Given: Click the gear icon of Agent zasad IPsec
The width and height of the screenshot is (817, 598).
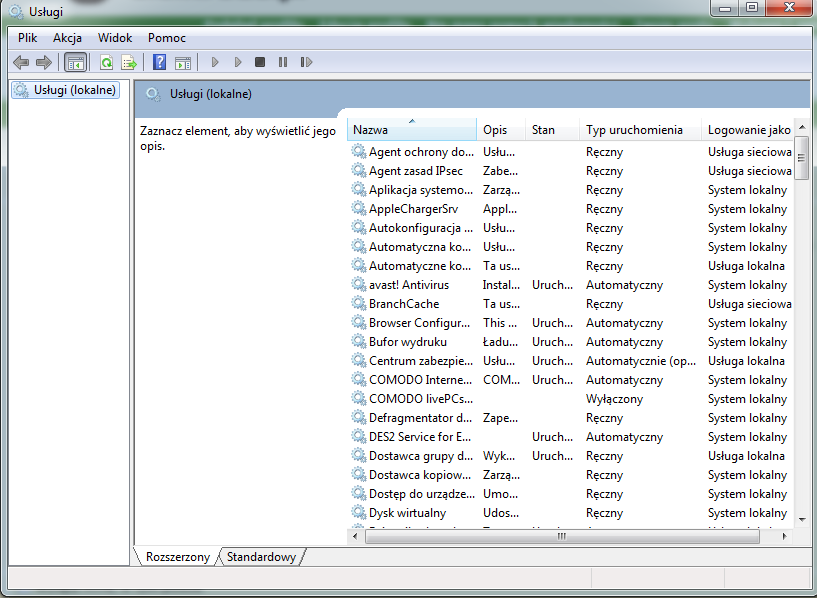Looking at the screenshot, I should point(358,170).
